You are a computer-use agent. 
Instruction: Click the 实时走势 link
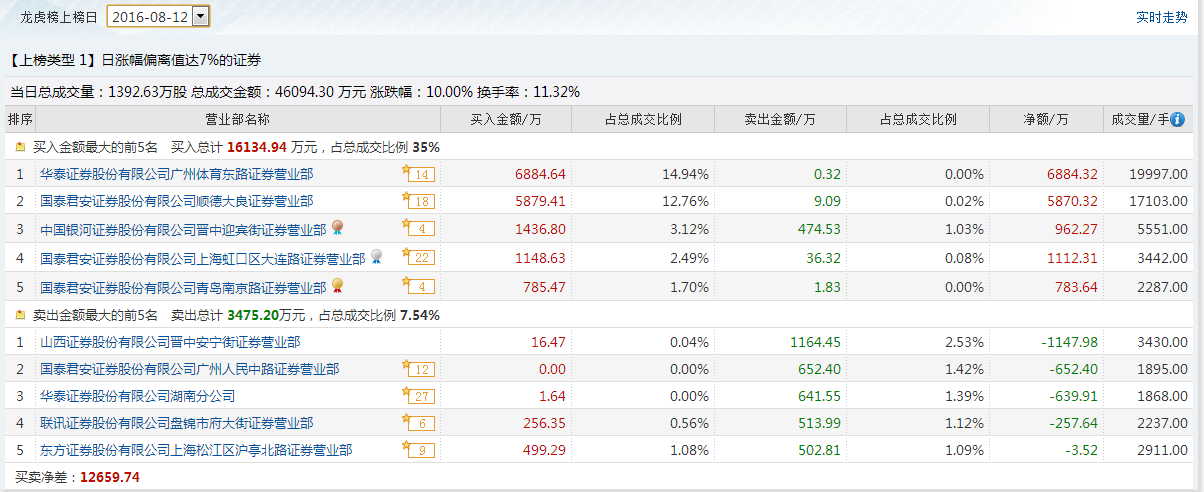1162,17
